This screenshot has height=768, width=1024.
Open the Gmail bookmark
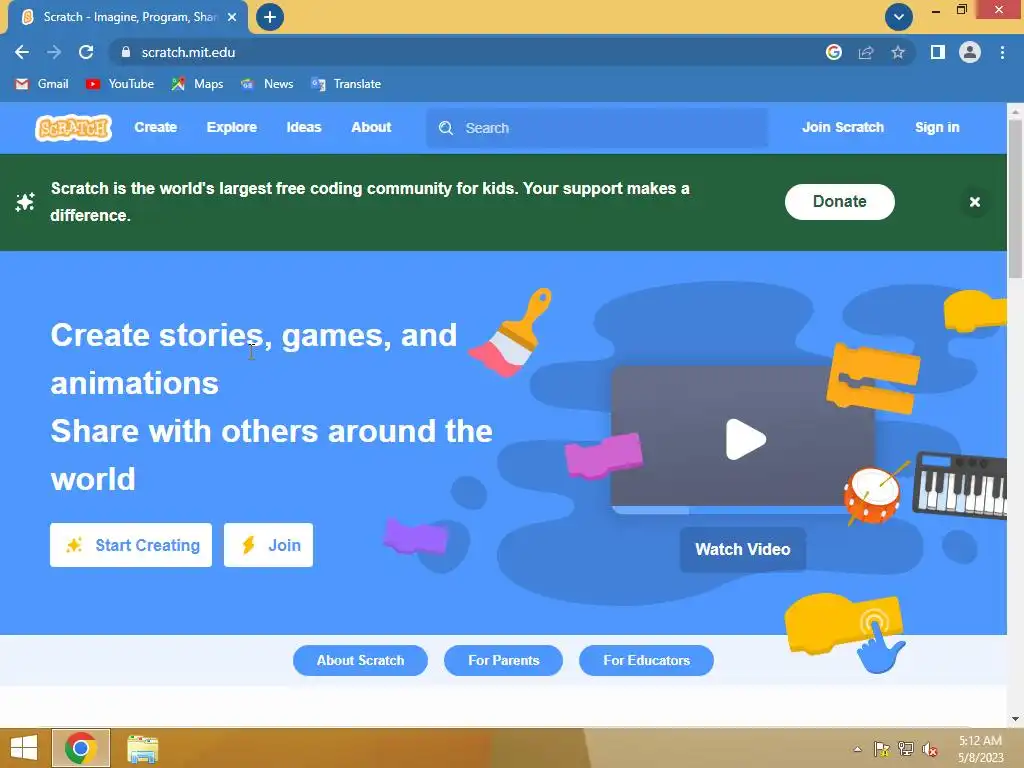42,84
